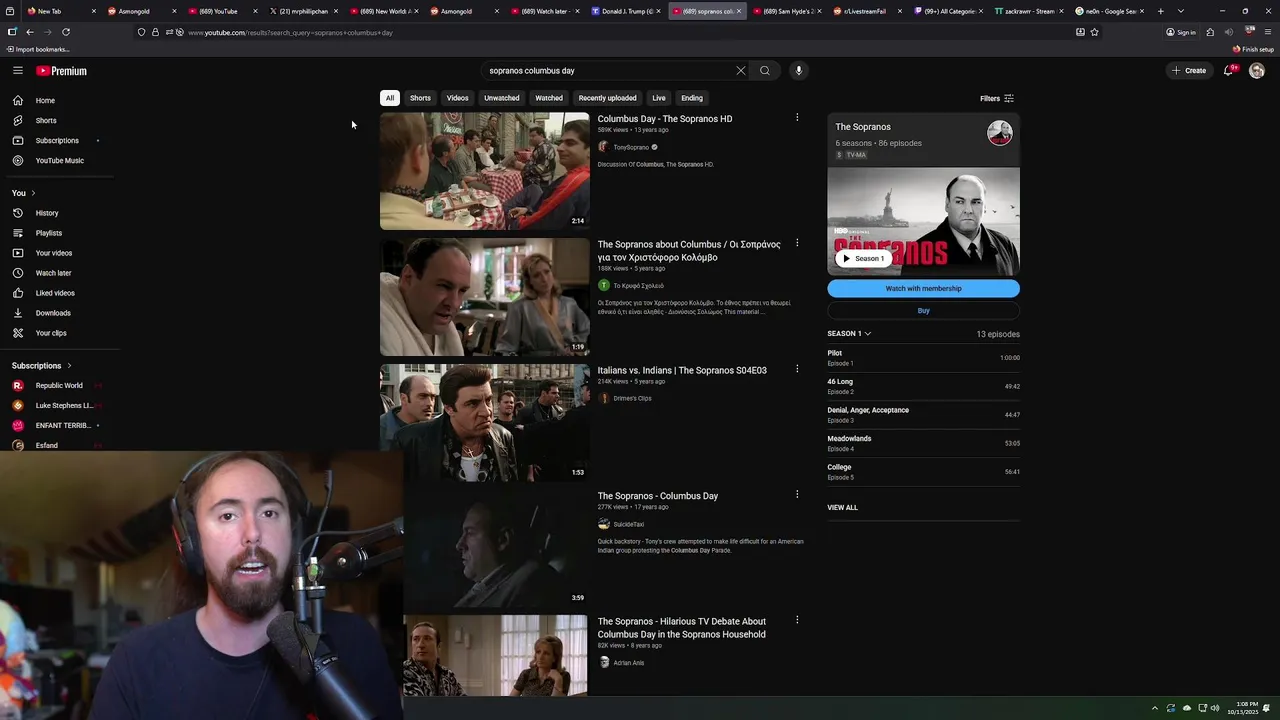Switch to the zackrawrr Stream tab
Image resolution: width=1280 pixels, height=720 pixels.
1029,11
